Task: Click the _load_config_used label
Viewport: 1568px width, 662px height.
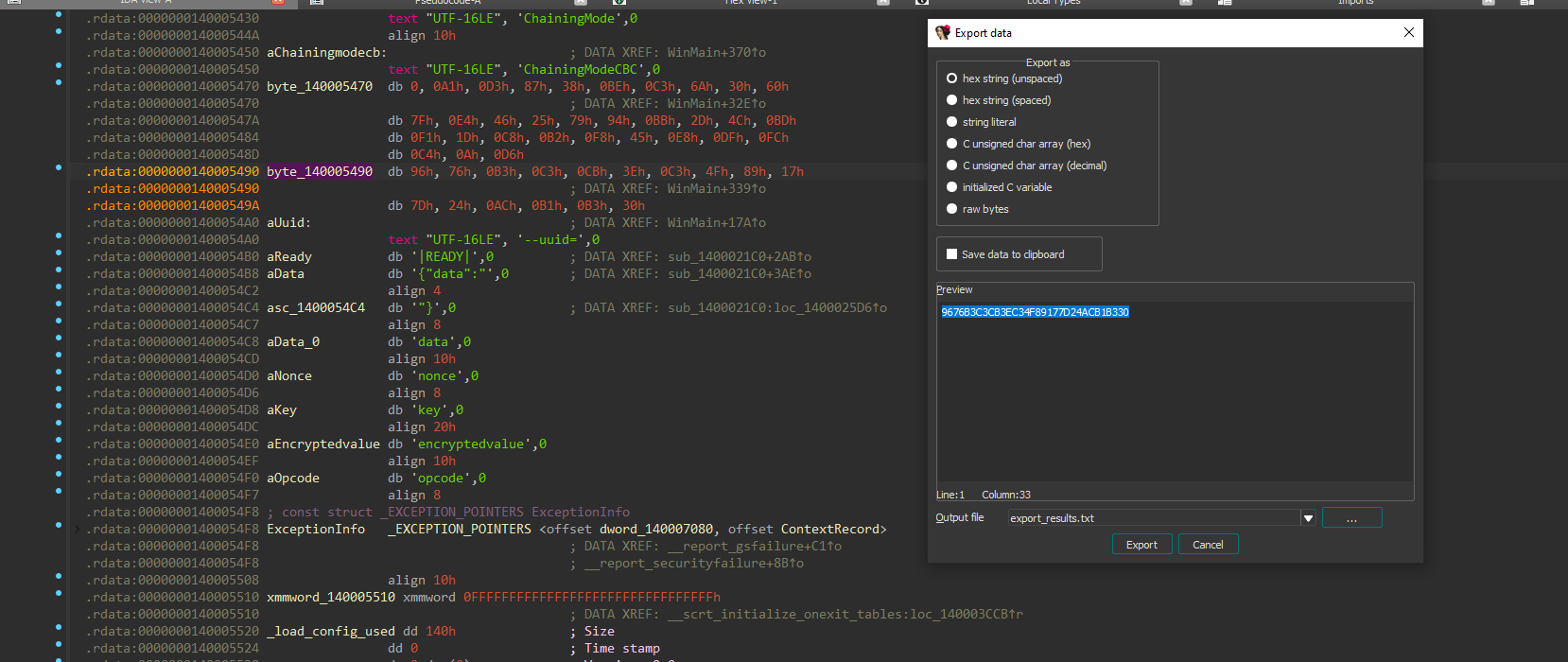Action: [x=331, y=631]
